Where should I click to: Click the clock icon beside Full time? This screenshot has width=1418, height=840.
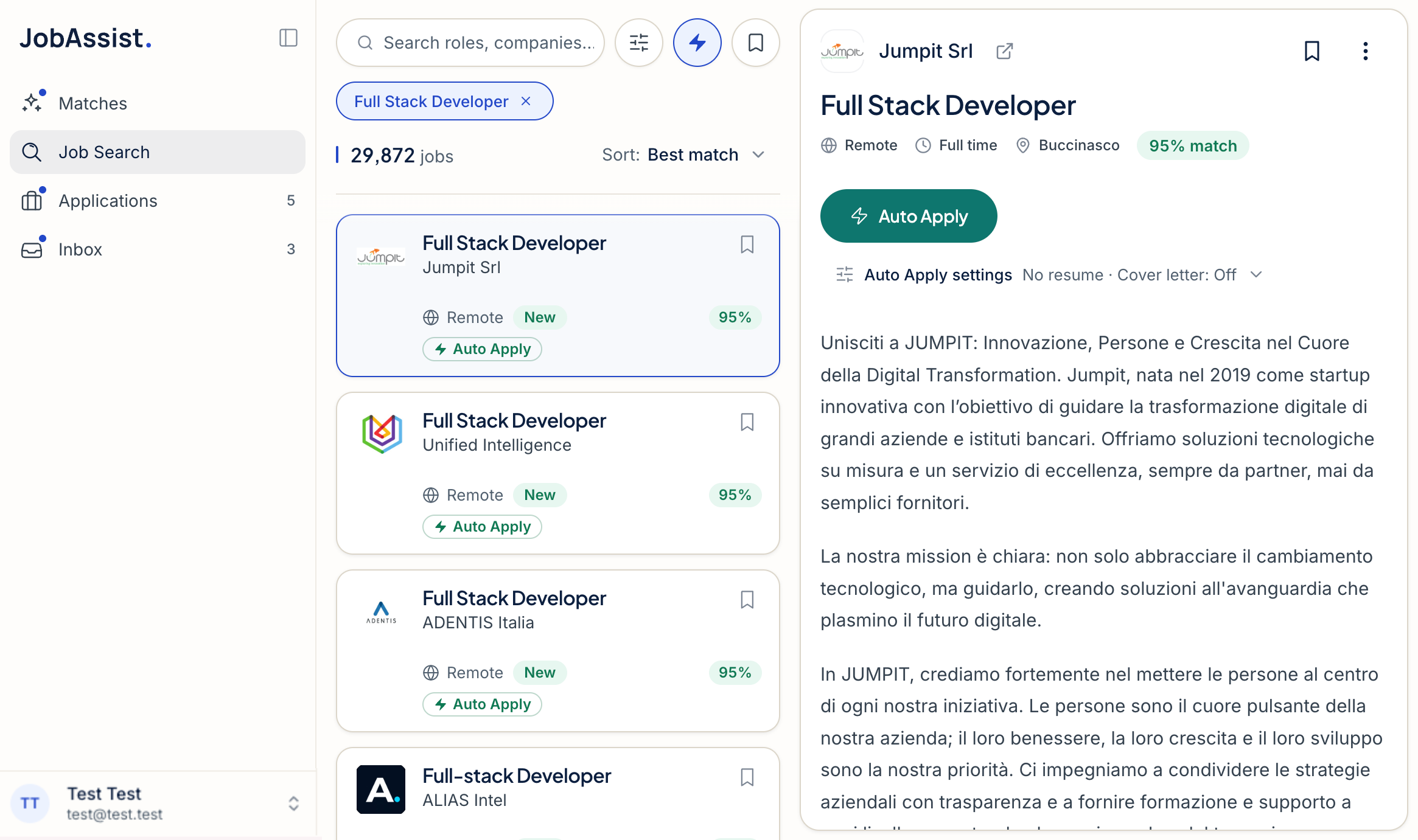(x=923, y=145)
